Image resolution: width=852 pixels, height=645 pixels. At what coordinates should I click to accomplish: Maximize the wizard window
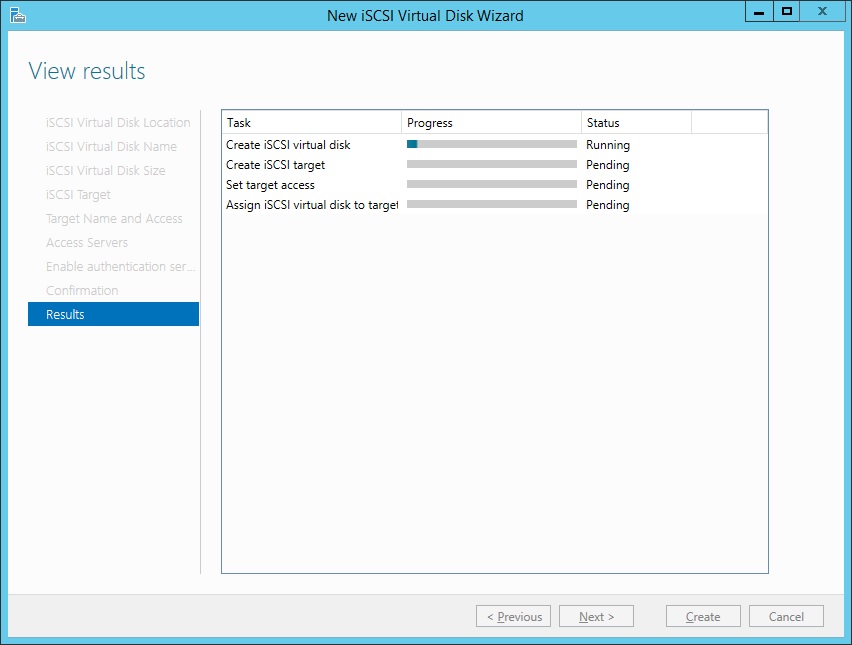(x=787, y=12)
